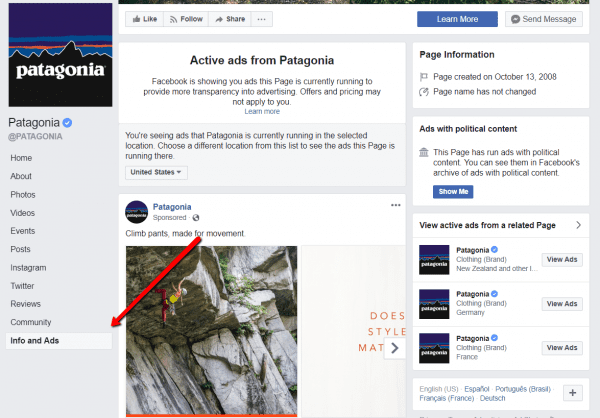
Task: Click the Send Message button
Action: pos(544,19)
